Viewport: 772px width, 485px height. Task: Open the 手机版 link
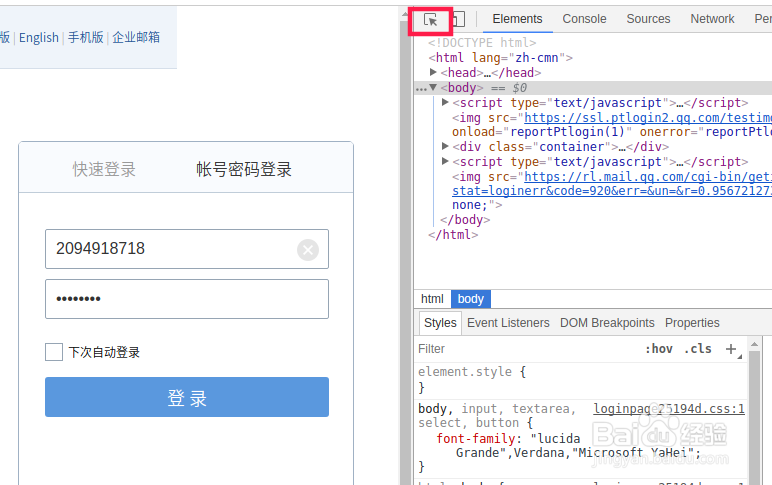(86, 37)
